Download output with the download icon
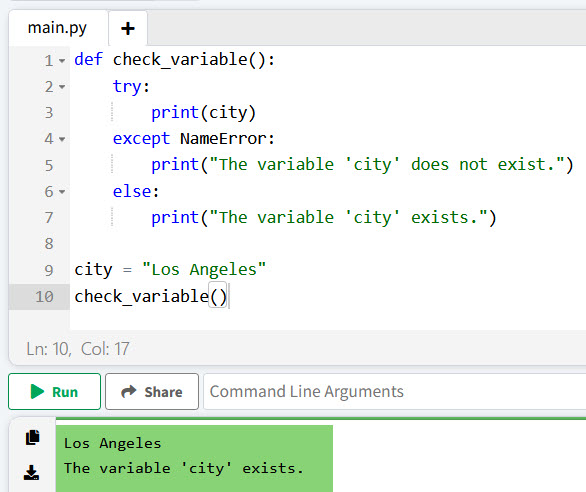This screenshot has width=586, height=492. point(31,473)
